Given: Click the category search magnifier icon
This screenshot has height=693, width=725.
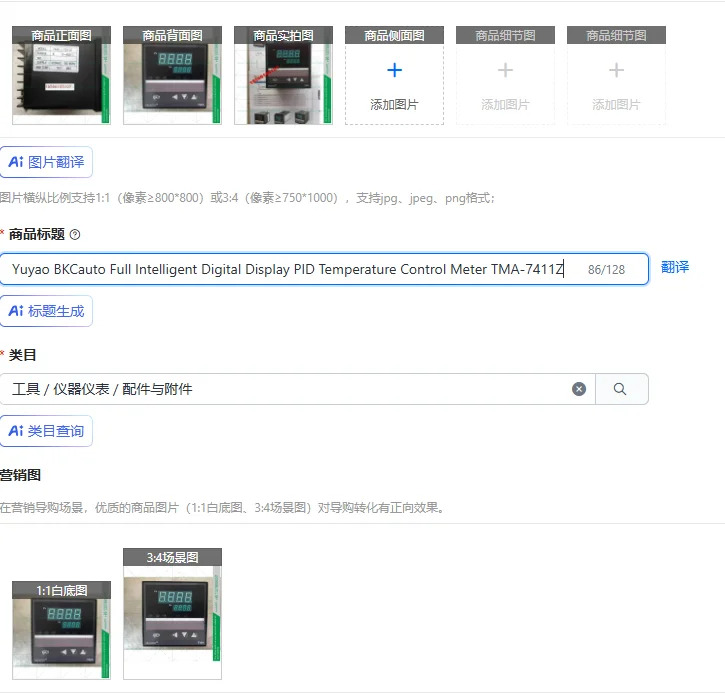Looking at the screenshot, I should point(620,389).
